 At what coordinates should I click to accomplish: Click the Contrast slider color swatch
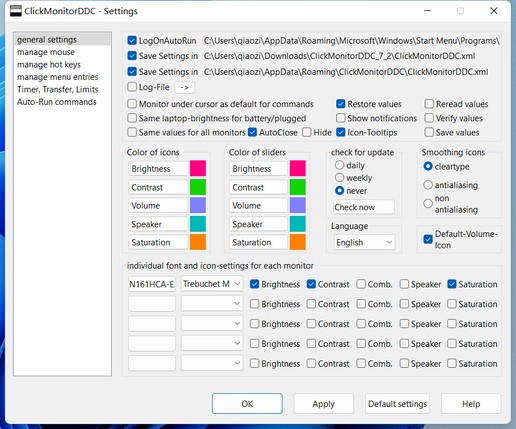point(298,187)
